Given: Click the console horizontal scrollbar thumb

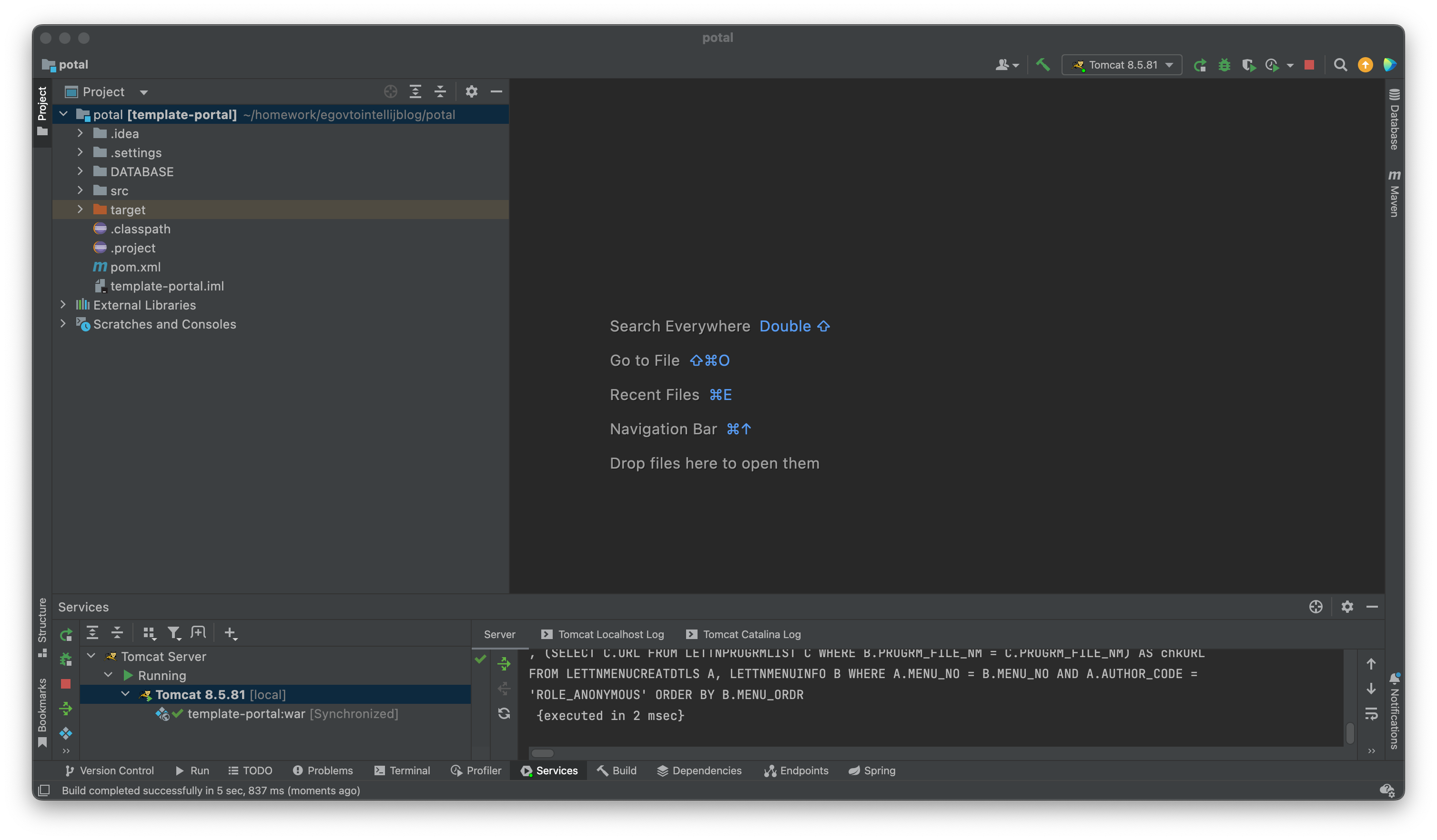Looking at the screenshot, I should [542, 753].
